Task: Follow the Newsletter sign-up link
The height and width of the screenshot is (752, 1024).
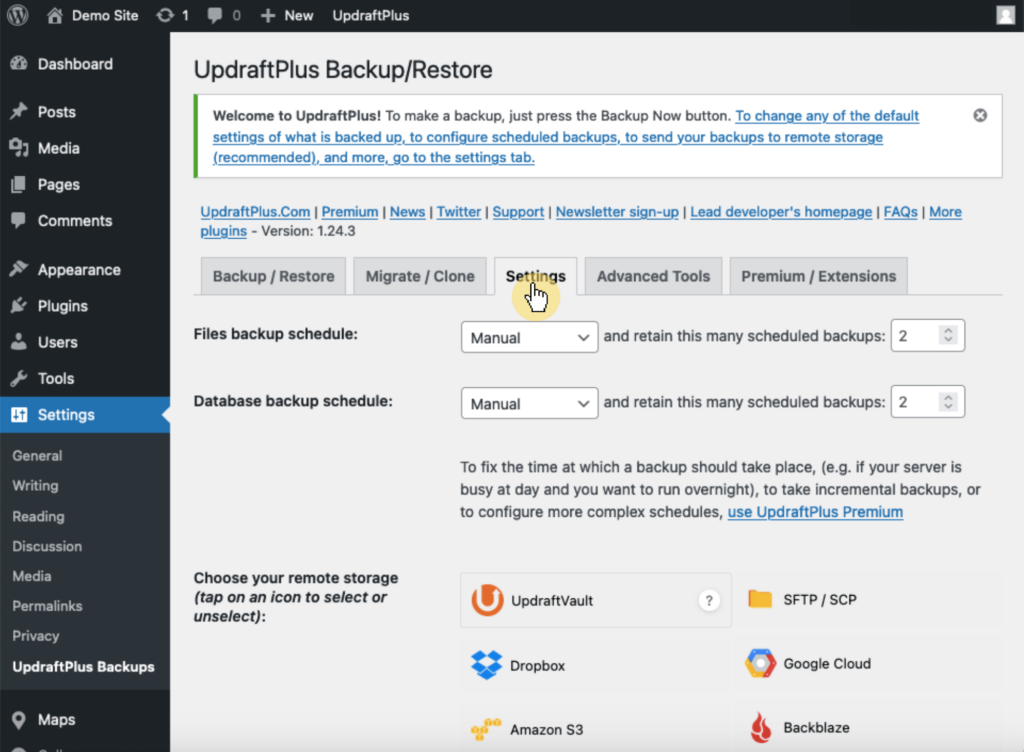Action: pos(617,212)
